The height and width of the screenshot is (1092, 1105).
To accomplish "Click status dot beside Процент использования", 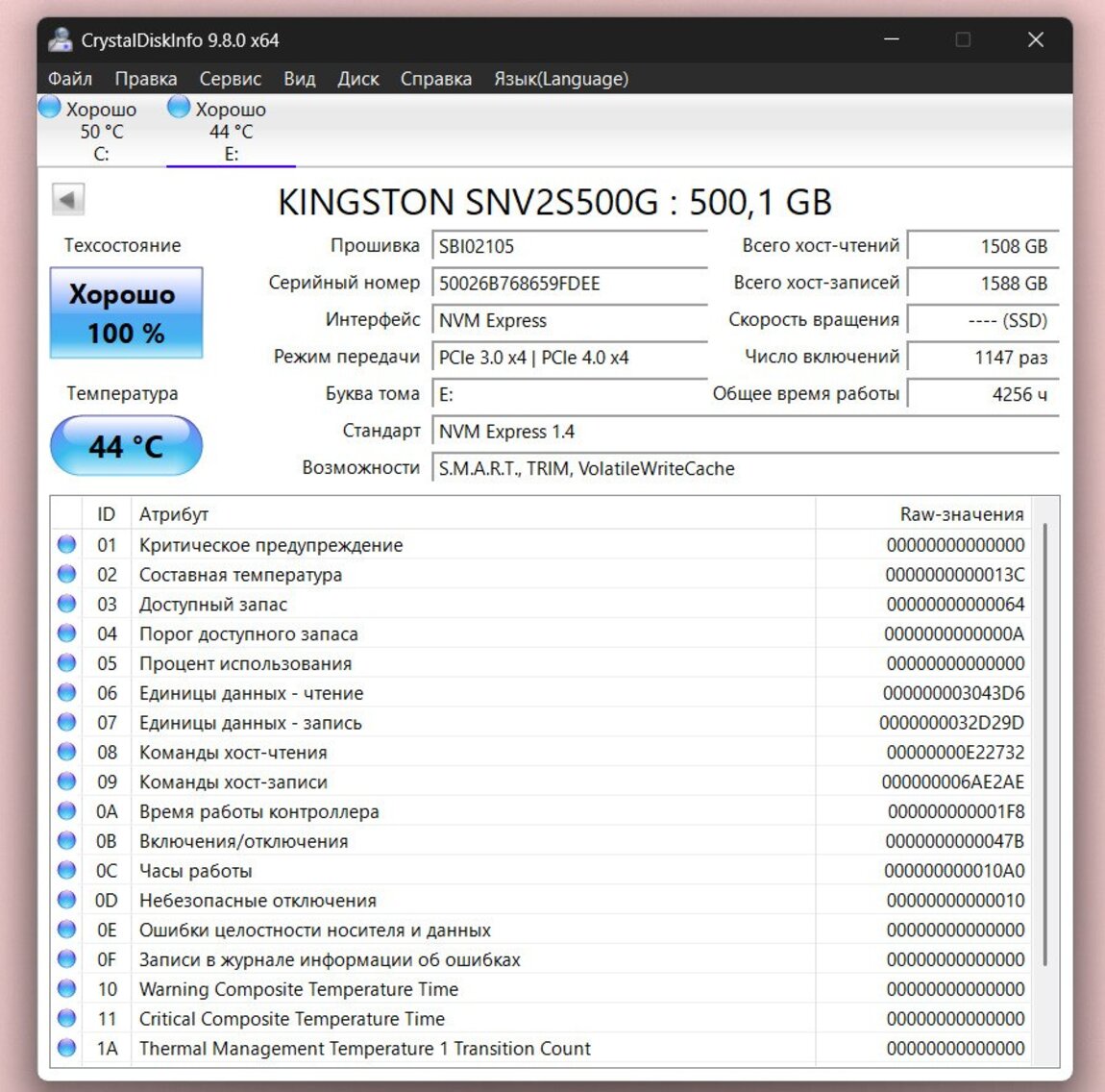I will point(66,663).
